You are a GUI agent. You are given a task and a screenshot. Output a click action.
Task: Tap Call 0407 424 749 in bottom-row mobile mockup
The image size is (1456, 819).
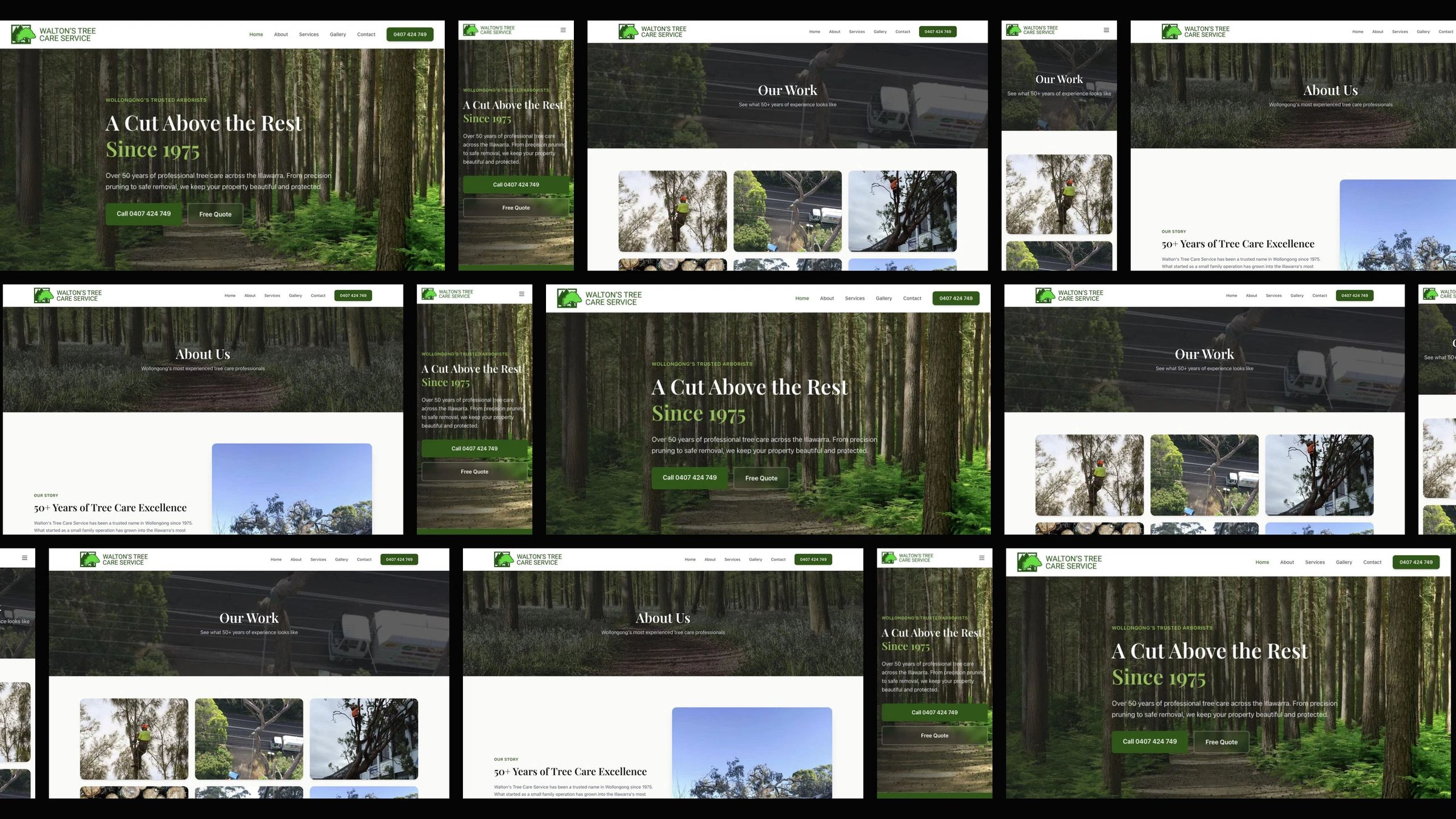click(934, 712)
